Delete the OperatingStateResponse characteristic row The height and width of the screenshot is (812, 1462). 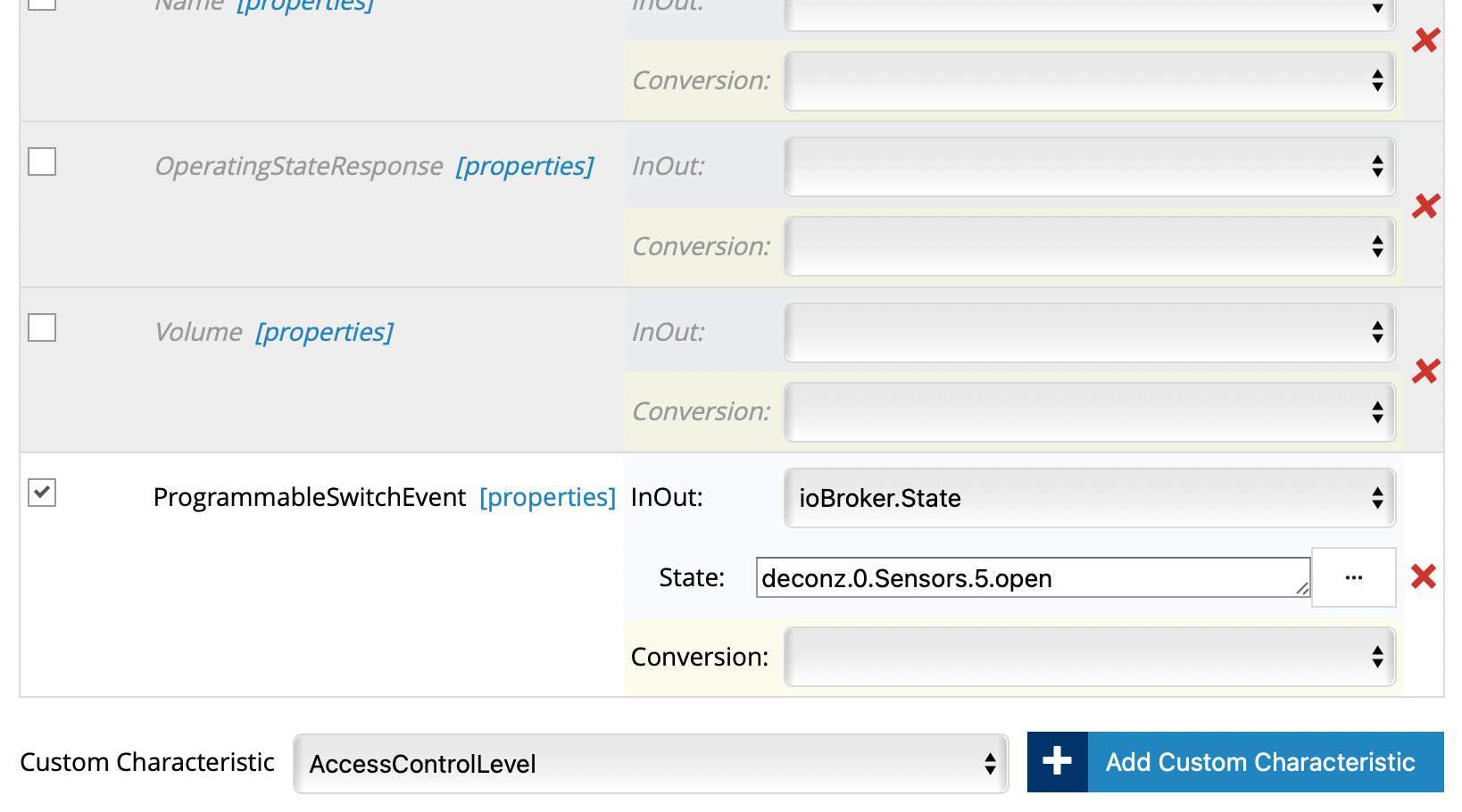click(1425, 206)
